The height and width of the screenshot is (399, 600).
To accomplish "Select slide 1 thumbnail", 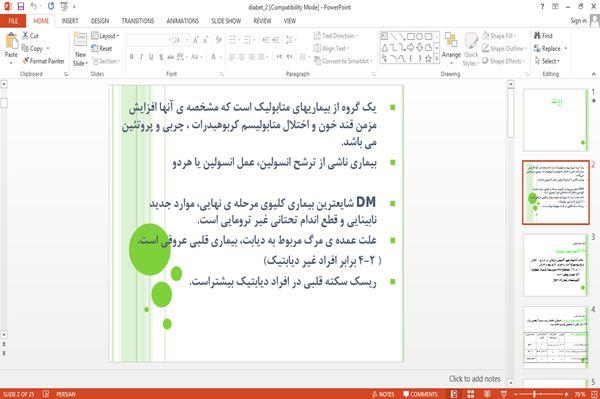I will pos(555,120).
